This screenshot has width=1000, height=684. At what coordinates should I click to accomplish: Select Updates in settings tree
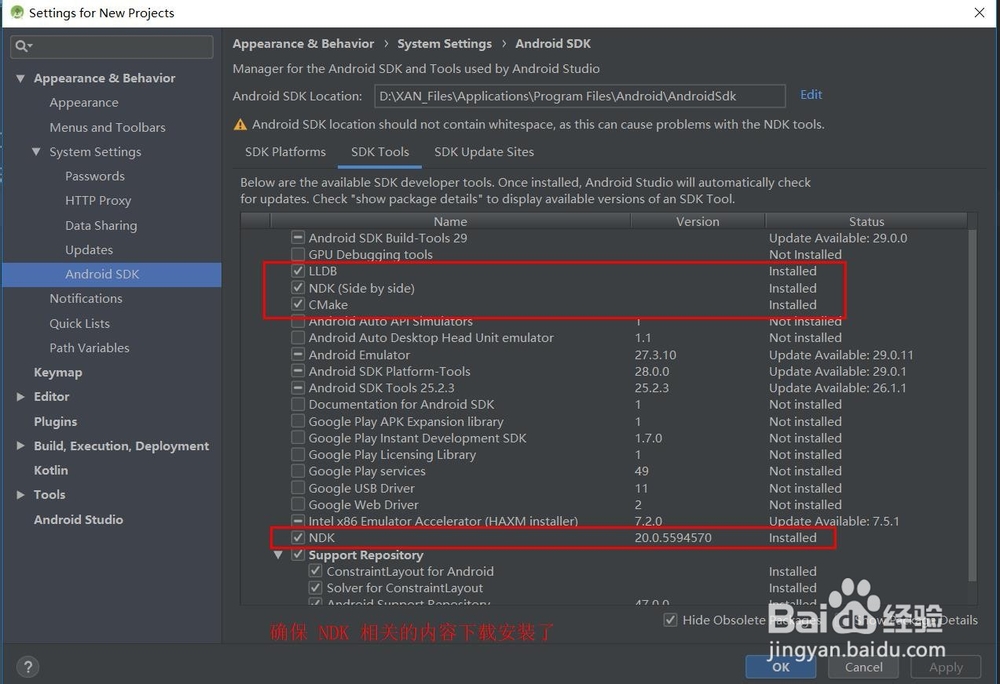click(89, 250)
